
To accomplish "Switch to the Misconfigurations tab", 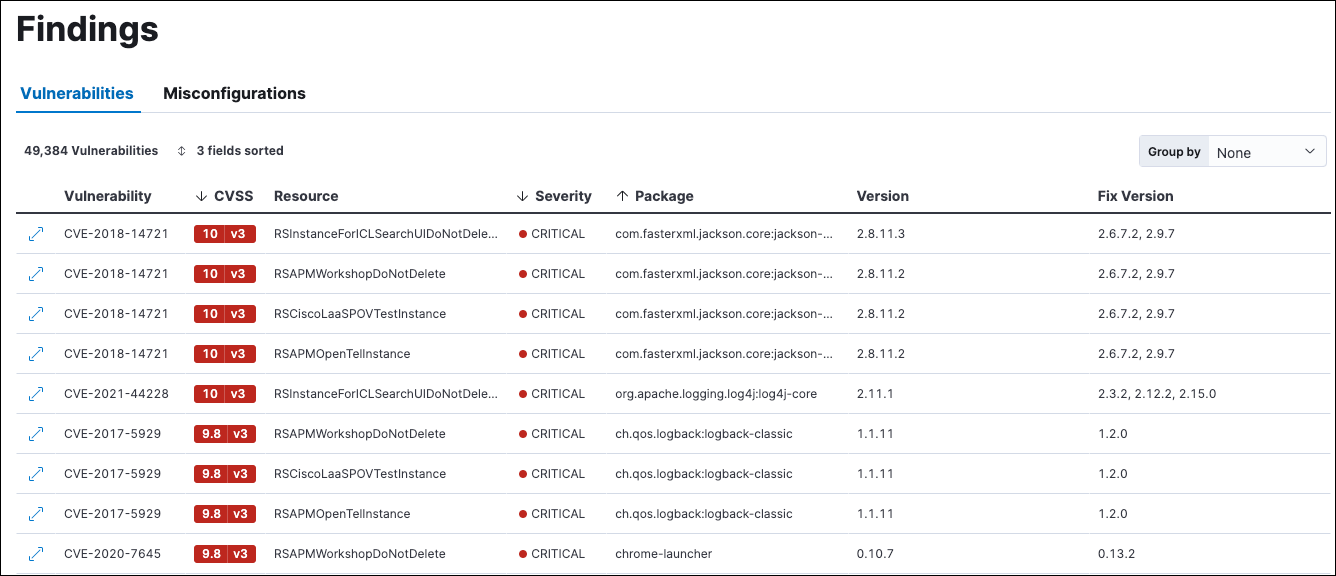I will click(234, 93).
